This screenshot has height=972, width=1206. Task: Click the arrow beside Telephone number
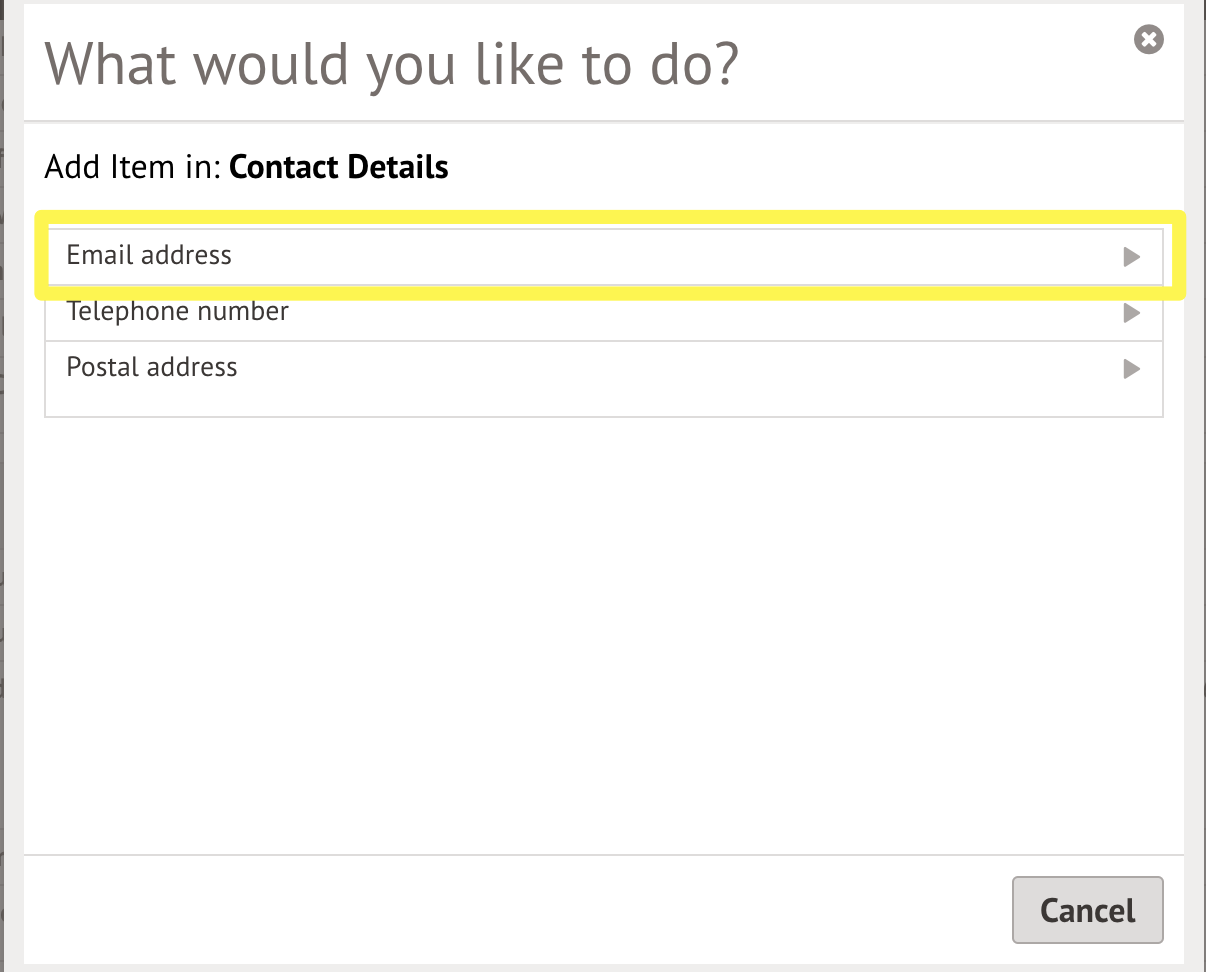[1132, 313]
